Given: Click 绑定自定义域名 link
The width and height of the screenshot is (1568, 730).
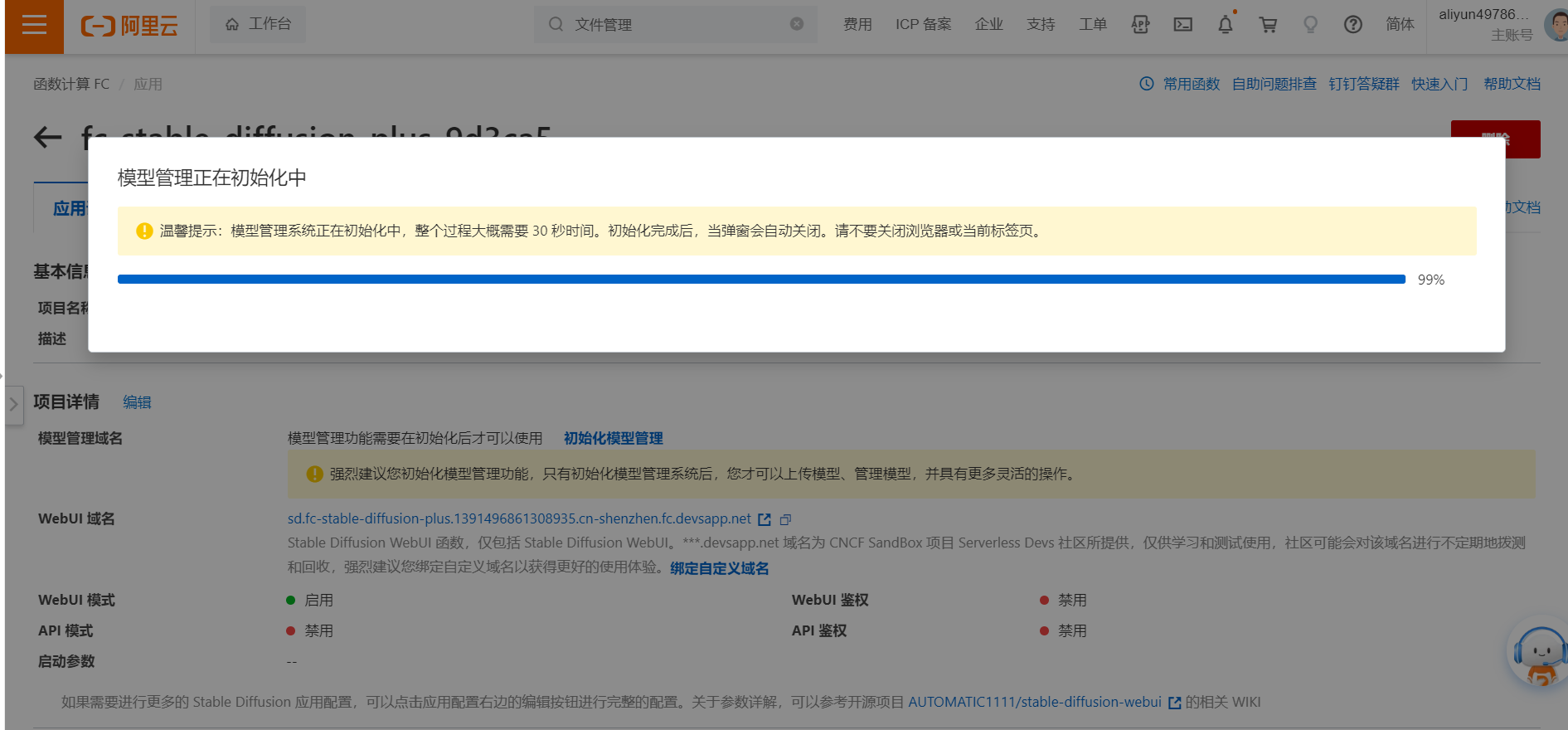Looking at the screenshot, I should tap(720, 568).
